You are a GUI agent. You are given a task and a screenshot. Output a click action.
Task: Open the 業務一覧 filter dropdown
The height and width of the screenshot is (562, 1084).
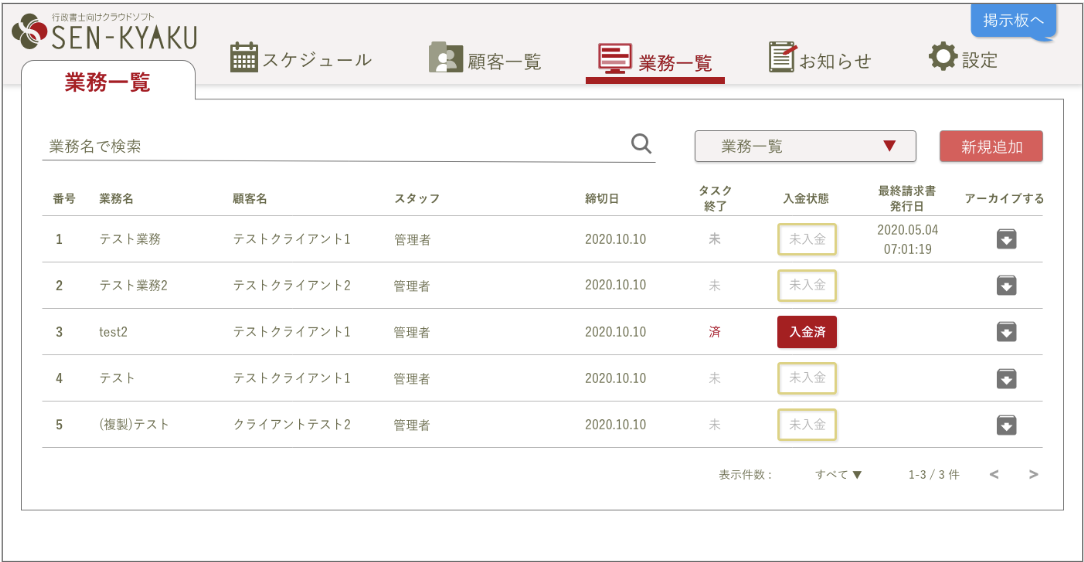tap(805, 146)
